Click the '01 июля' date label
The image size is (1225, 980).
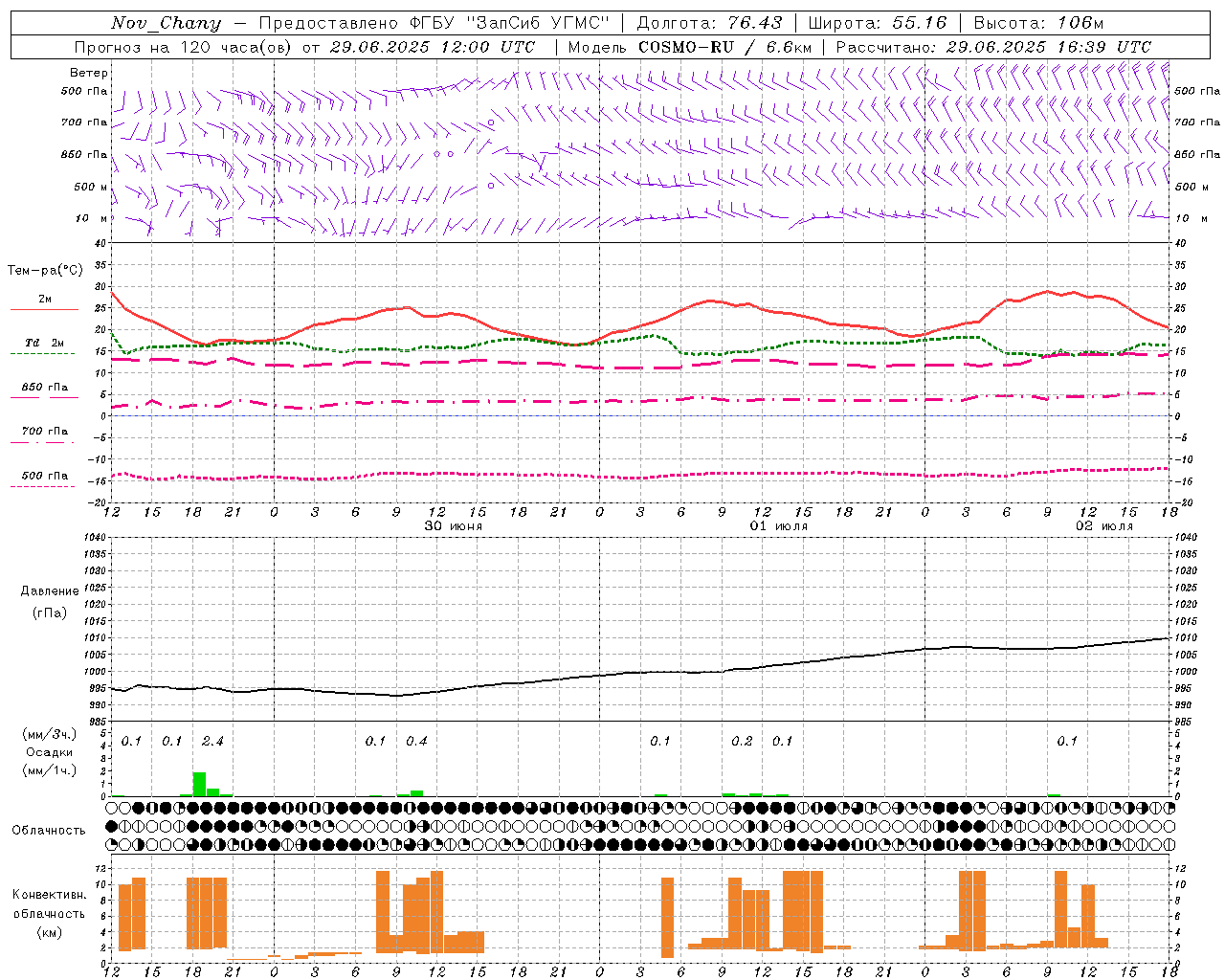(779, 526)
